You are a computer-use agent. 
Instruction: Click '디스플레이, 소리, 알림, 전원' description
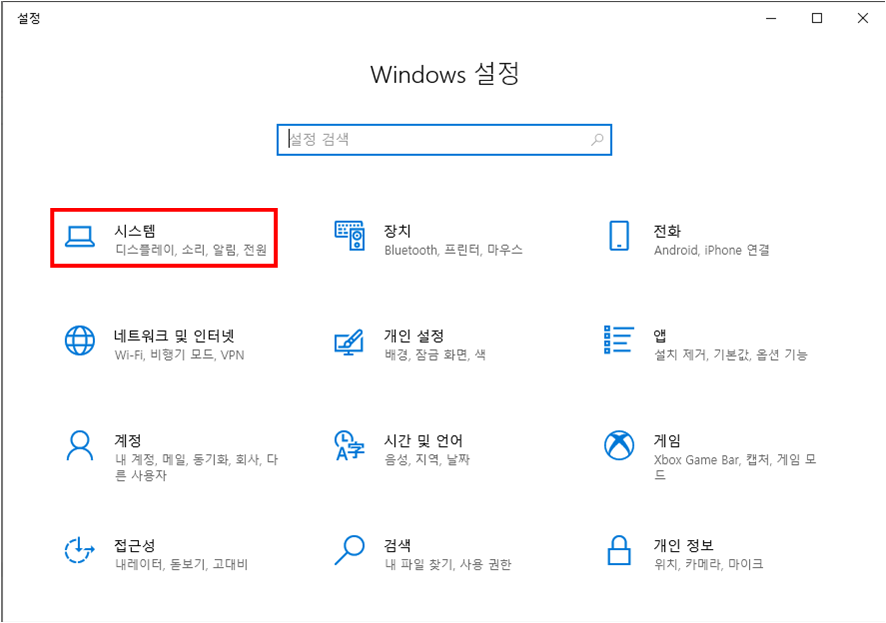click(191, 250)
